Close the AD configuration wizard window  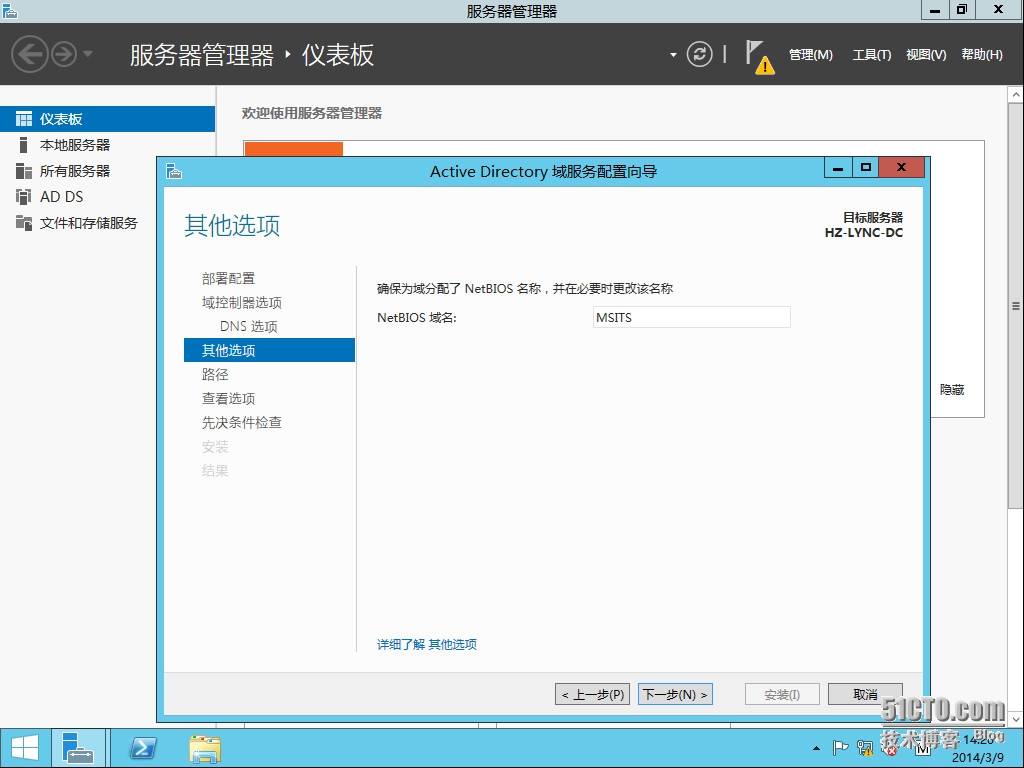point(901,168)
